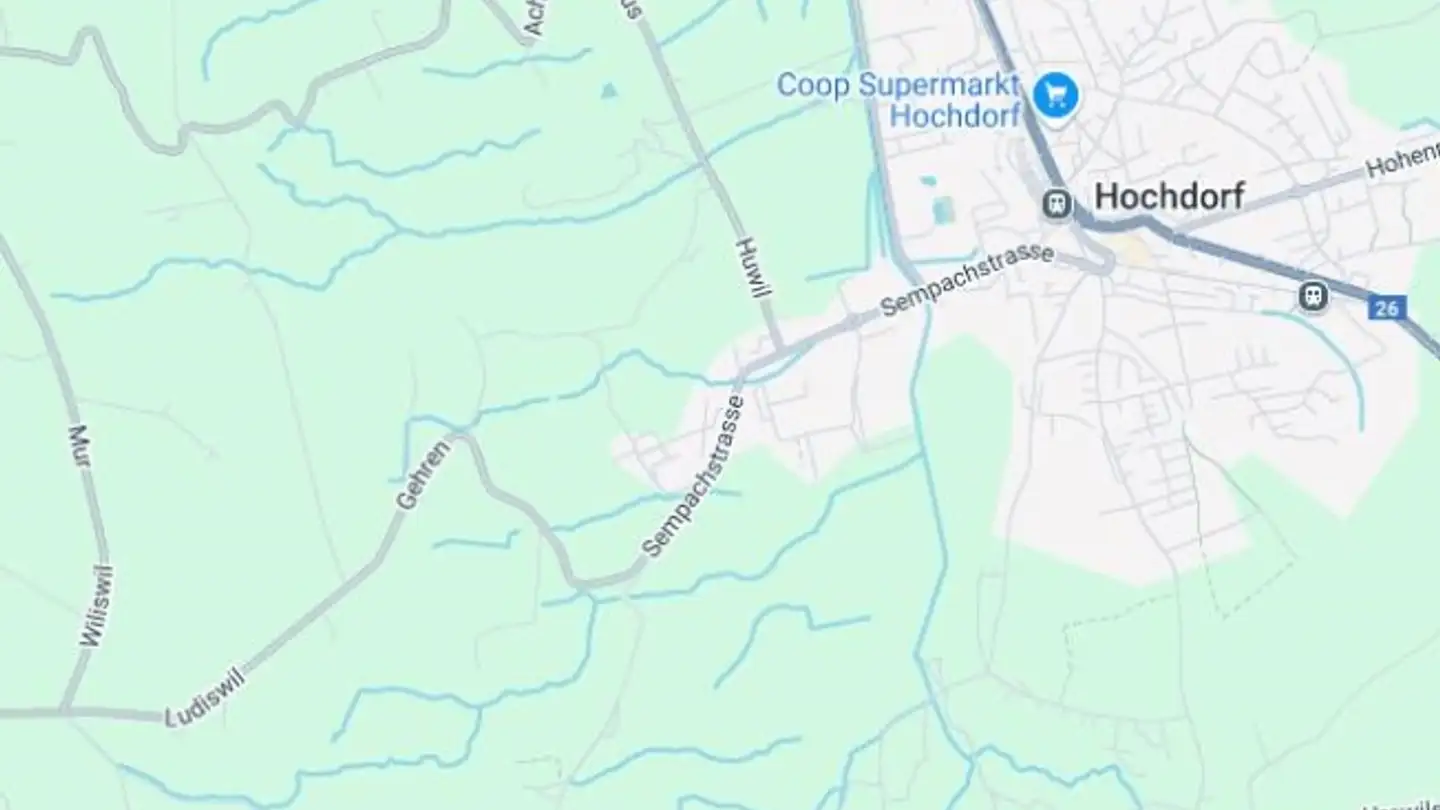Click the Wiliswil road label

[x=97, y=606]
